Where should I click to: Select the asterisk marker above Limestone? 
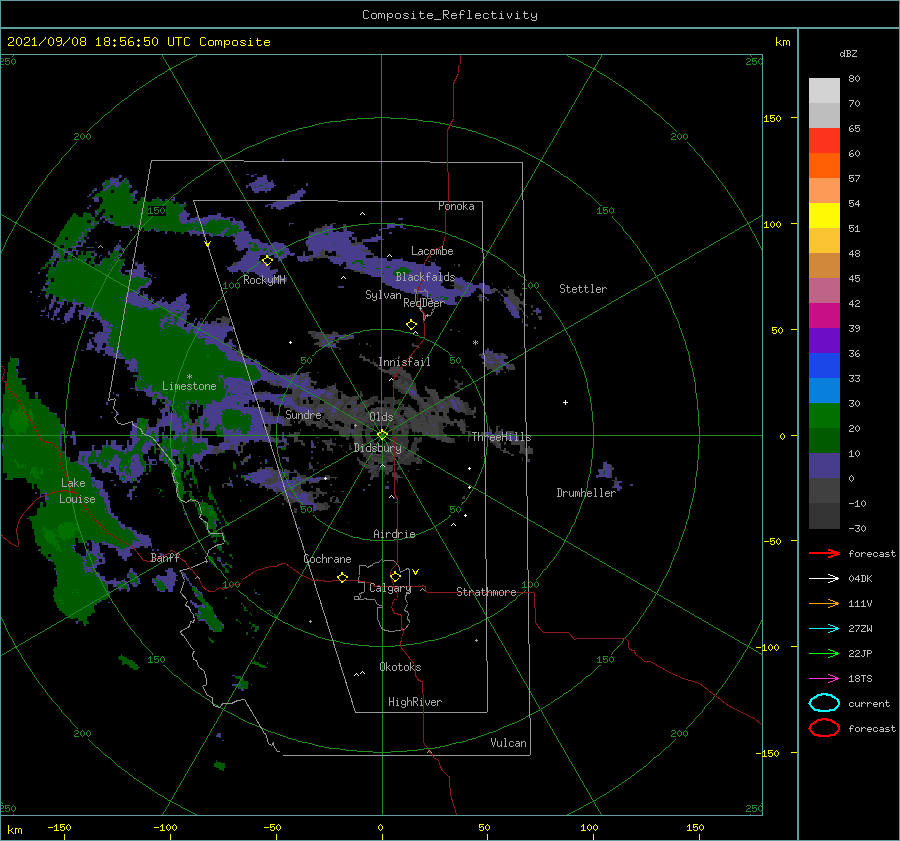point(189,377)
